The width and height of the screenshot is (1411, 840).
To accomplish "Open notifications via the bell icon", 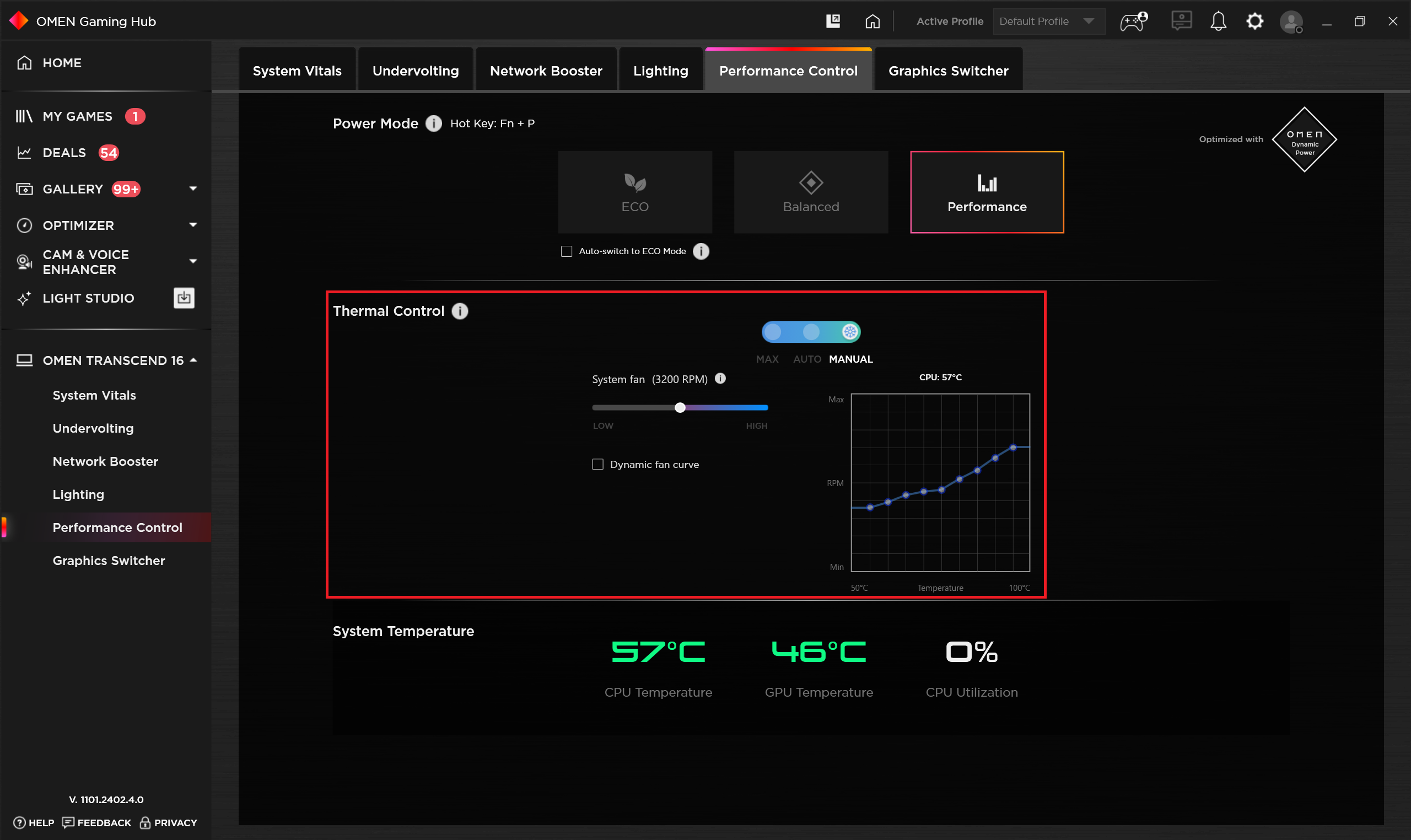I will pos(1218,21).
